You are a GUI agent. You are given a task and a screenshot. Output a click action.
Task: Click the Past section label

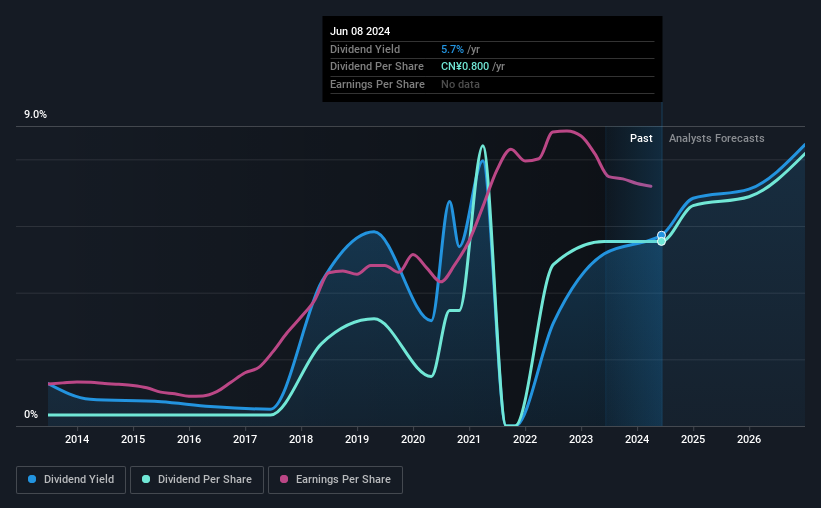[641, 138]
